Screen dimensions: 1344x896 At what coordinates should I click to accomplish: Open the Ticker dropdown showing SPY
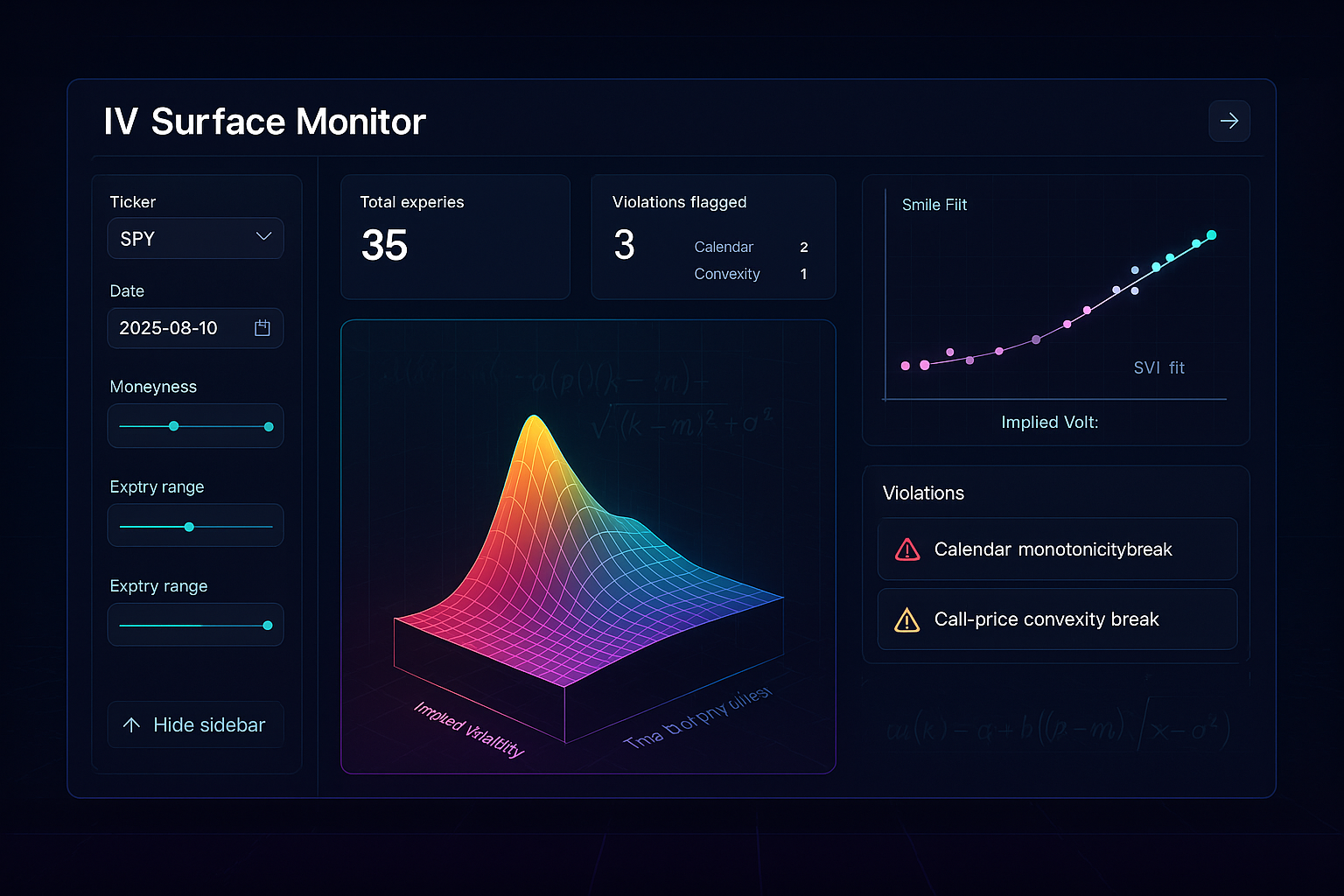click(194, 238)
